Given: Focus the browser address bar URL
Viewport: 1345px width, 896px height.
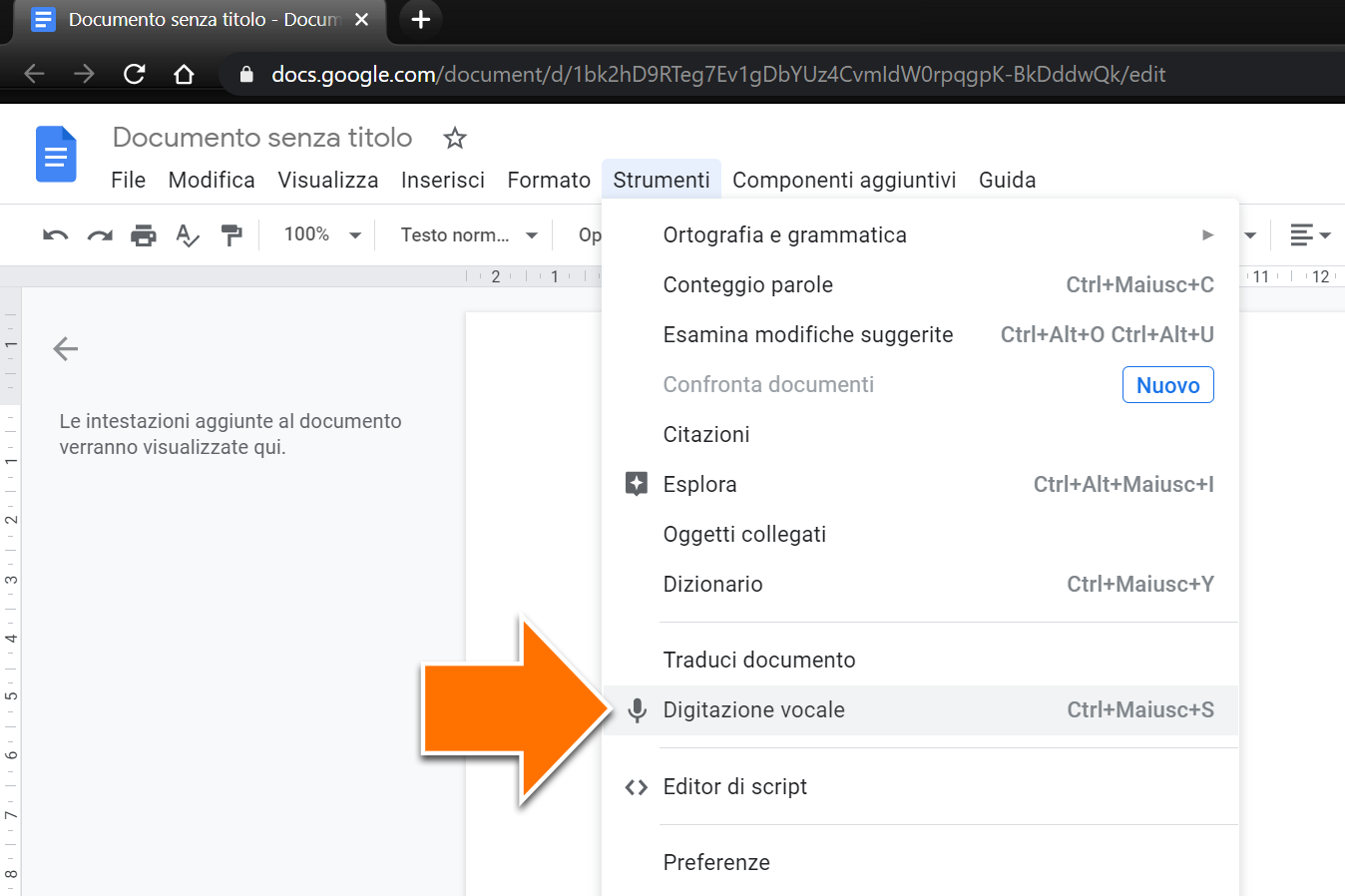Looking at the screenshot, I should 718,74.
